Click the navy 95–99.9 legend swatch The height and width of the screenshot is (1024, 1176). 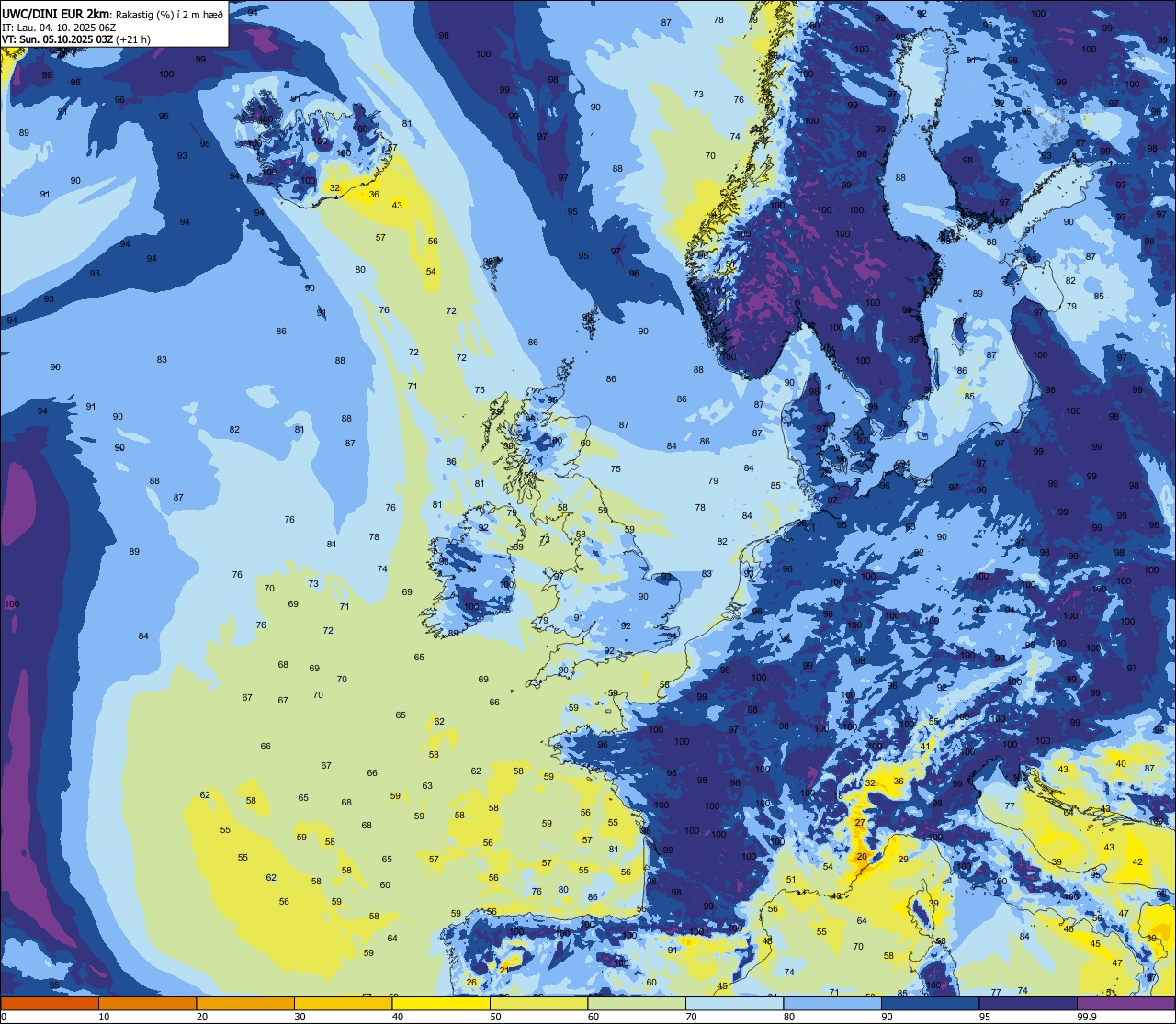pyautogui.click(x=1028, y=1003)
